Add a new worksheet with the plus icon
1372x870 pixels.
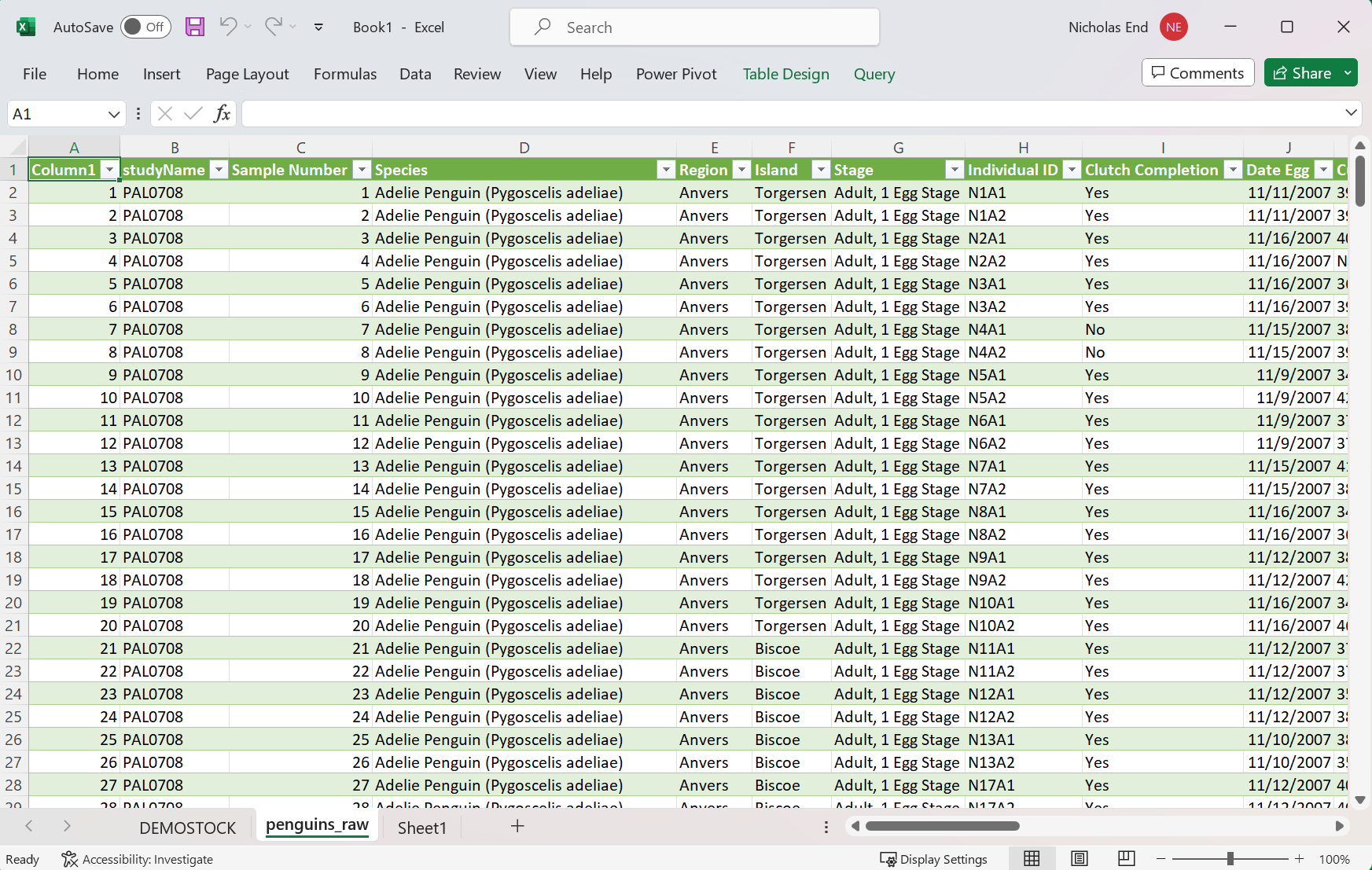click(517, 827)
